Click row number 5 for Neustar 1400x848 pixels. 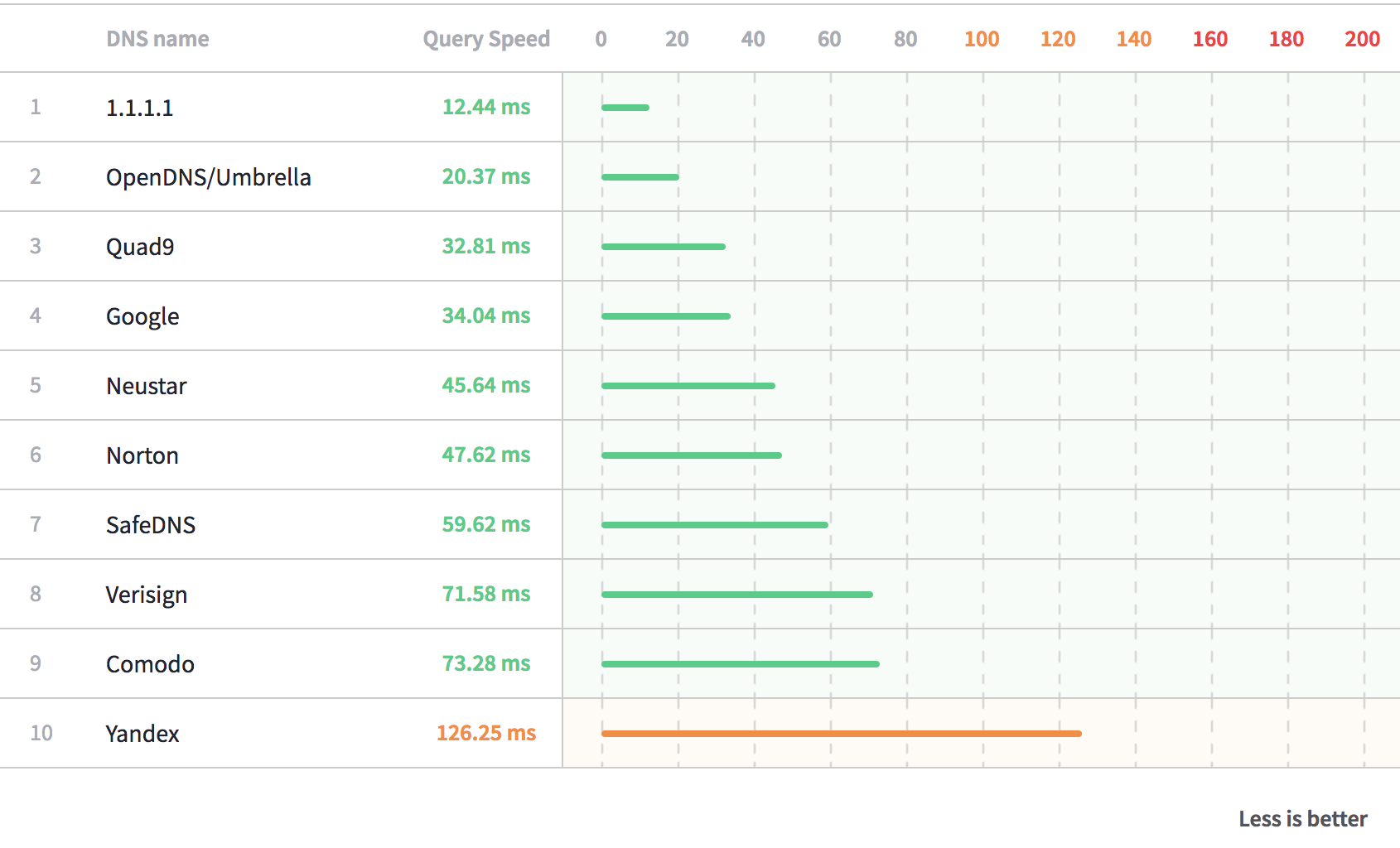pos(36,385)
